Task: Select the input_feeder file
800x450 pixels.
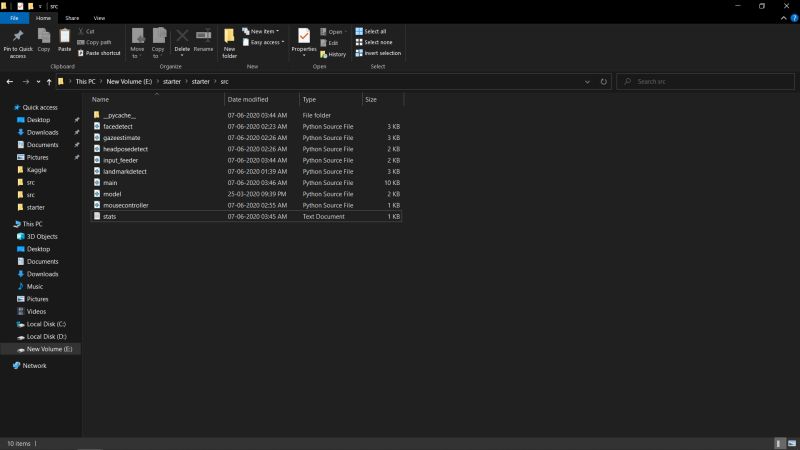Action: tap(246, 160)
